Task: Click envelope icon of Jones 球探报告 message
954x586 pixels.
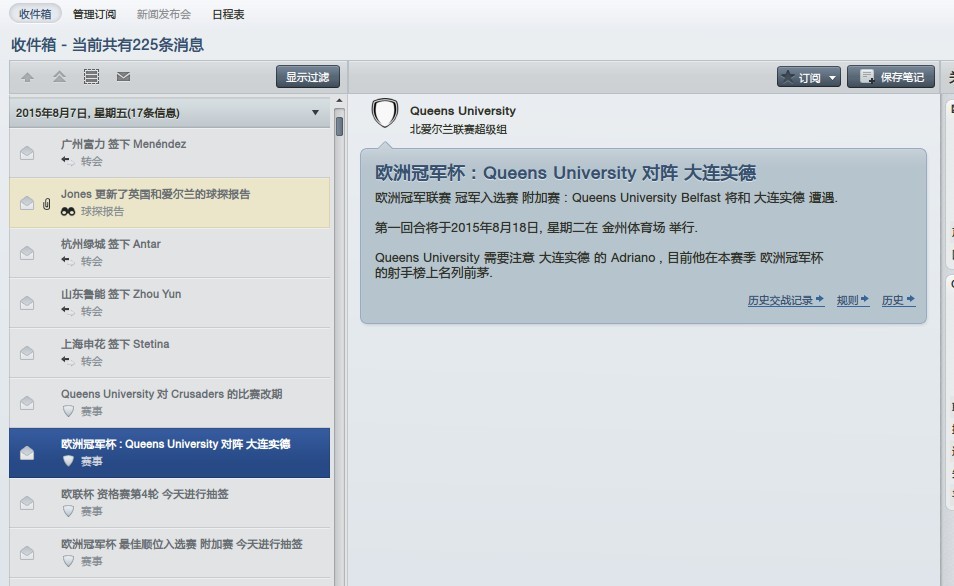Action: click(27, 203)
